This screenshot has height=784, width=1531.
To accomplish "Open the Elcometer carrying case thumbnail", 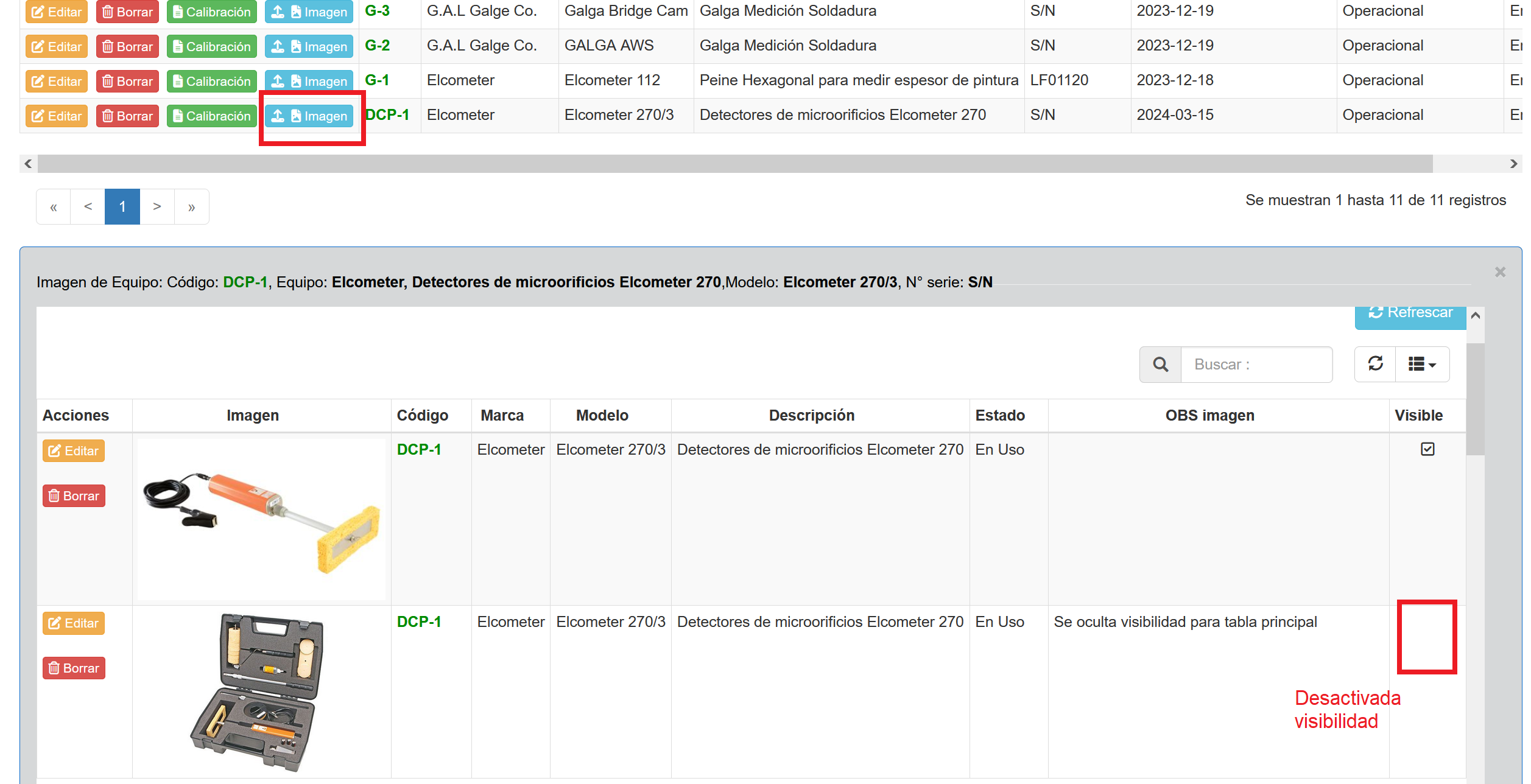I will 259,694.
